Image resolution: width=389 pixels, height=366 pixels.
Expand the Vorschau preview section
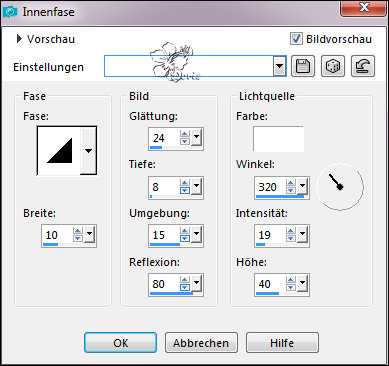[19, 39]
